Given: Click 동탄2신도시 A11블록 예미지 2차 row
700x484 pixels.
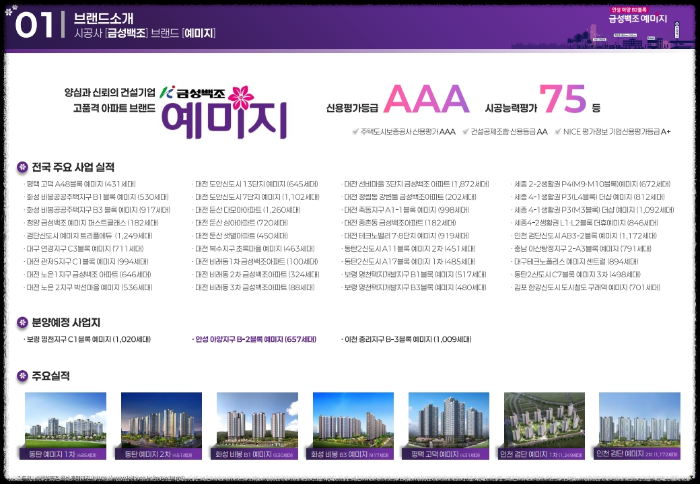Looking at the screenshot, I should pos(408,249).
